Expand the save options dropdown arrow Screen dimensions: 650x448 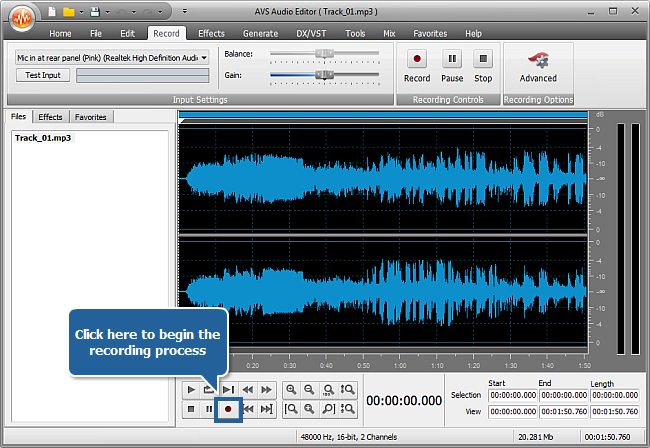coord(107,12)
